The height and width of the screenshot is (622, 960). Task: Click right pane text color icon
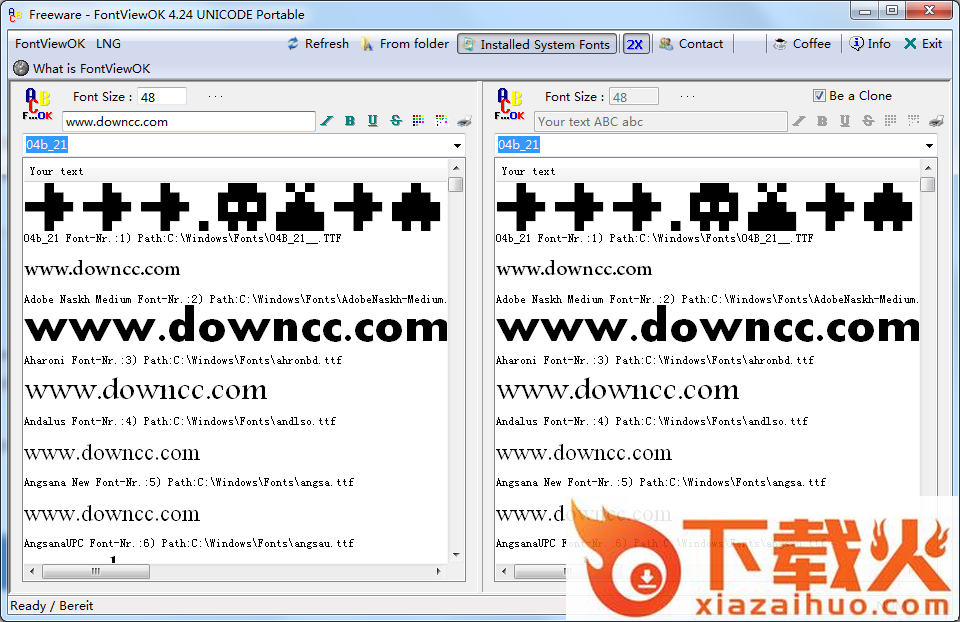pos(890,121)
